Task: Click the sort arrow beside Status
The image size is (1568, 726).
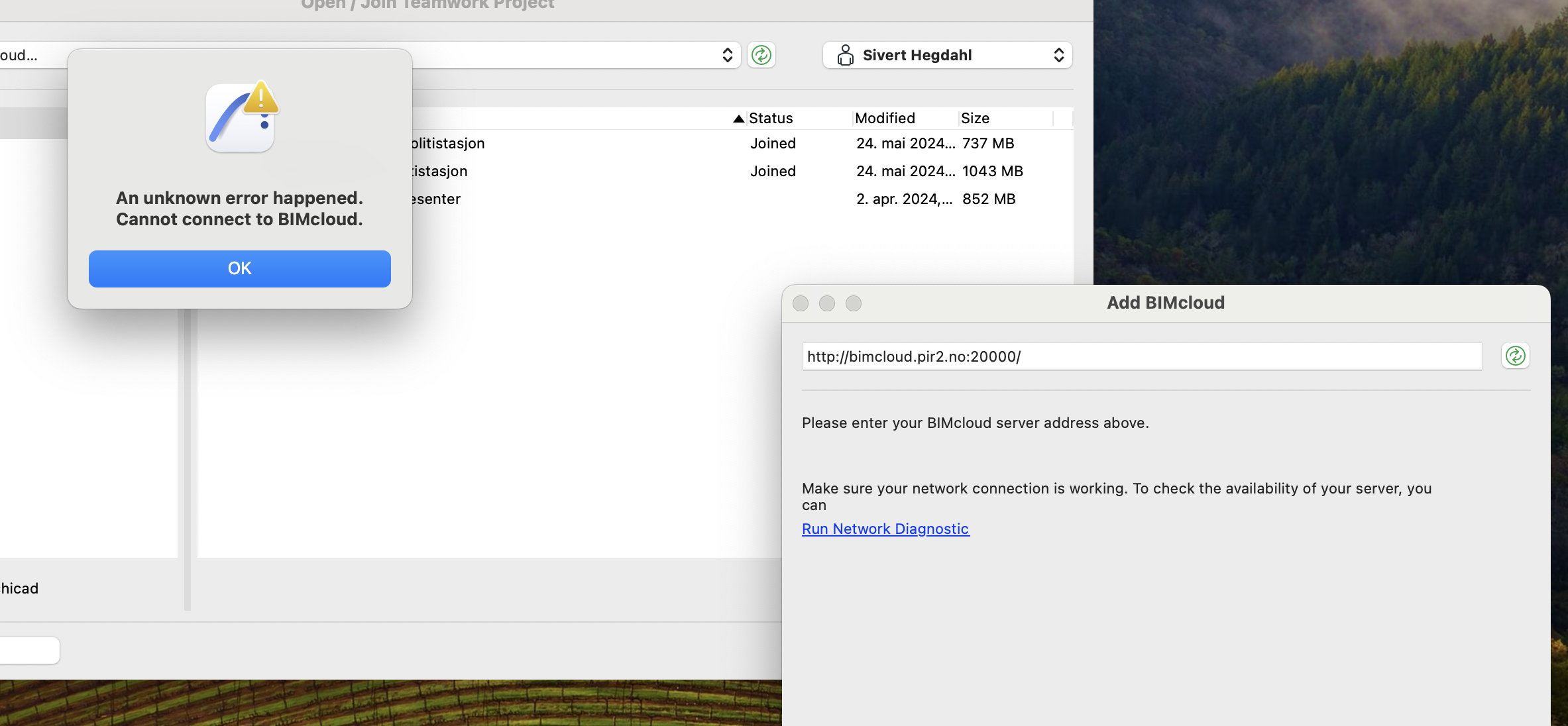Action: (738, 119)
